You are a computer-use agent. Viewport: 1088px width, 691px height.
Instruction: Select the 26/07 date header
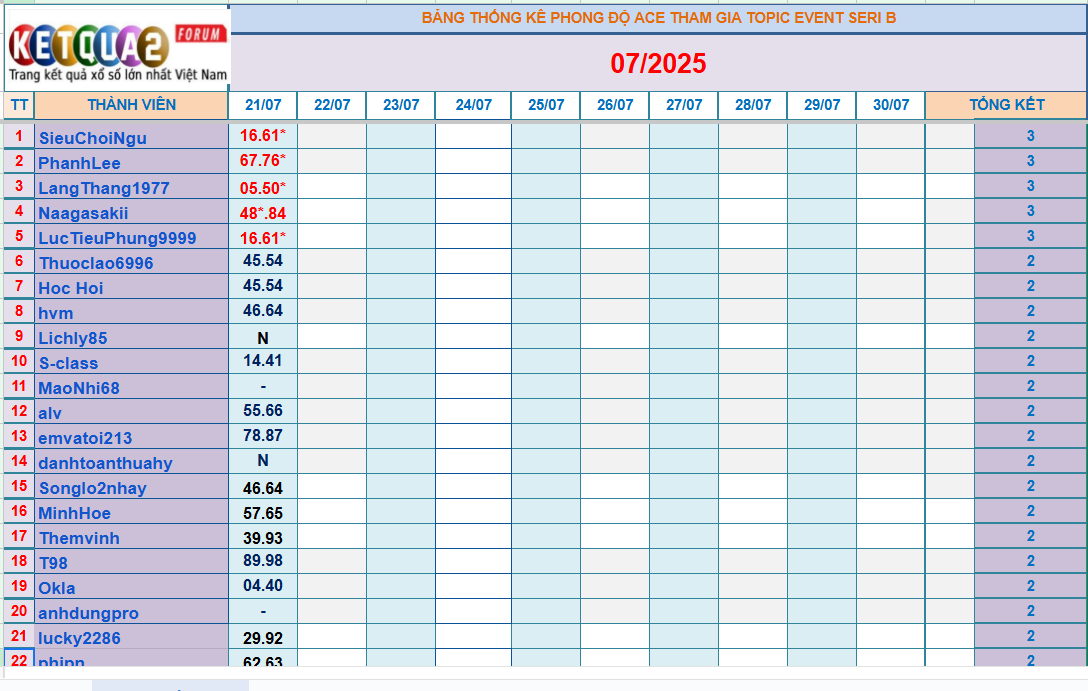(x=615, y=105)
